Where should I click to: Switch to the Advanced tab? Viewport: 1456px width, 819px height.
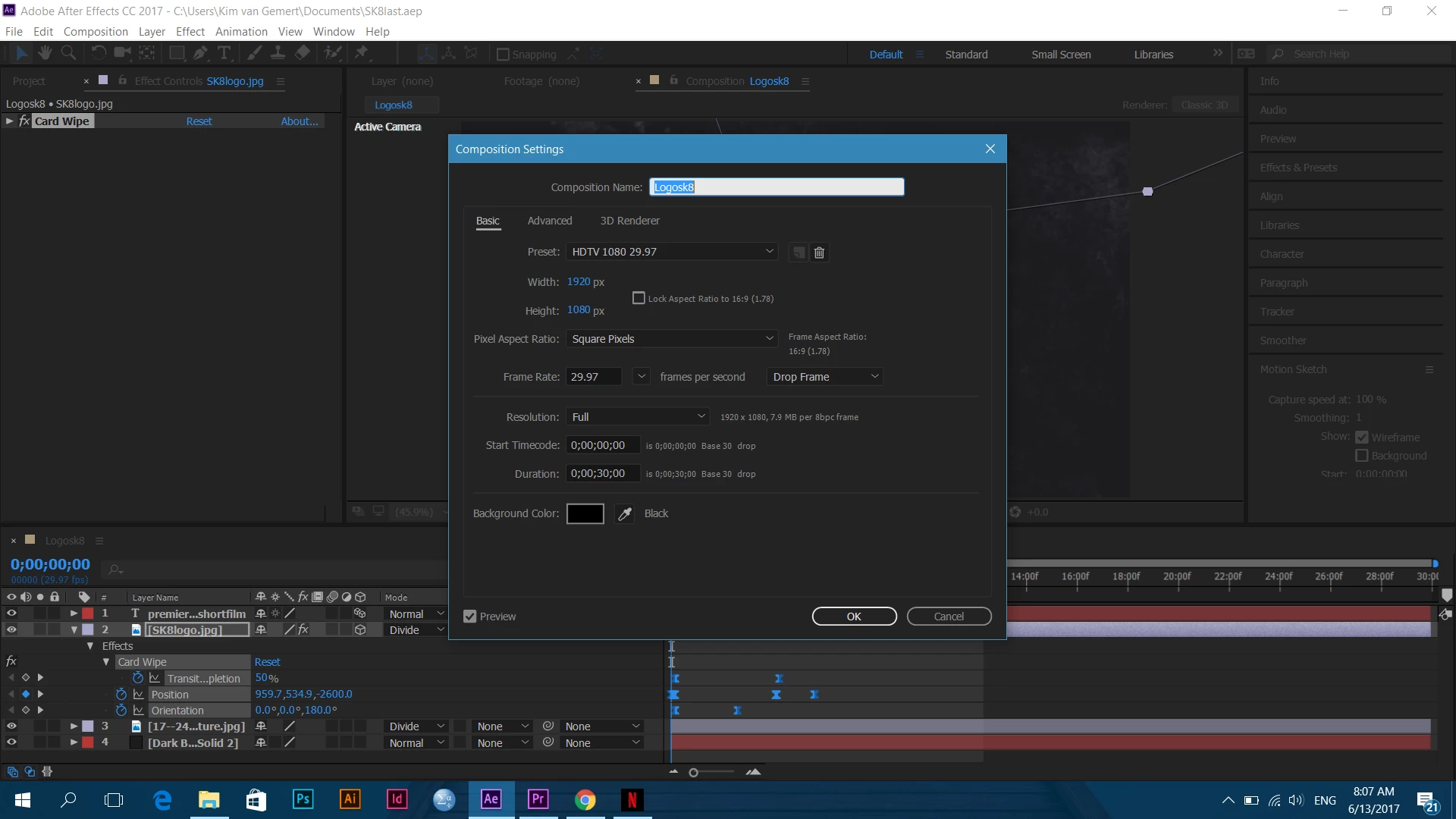(549, 221)
